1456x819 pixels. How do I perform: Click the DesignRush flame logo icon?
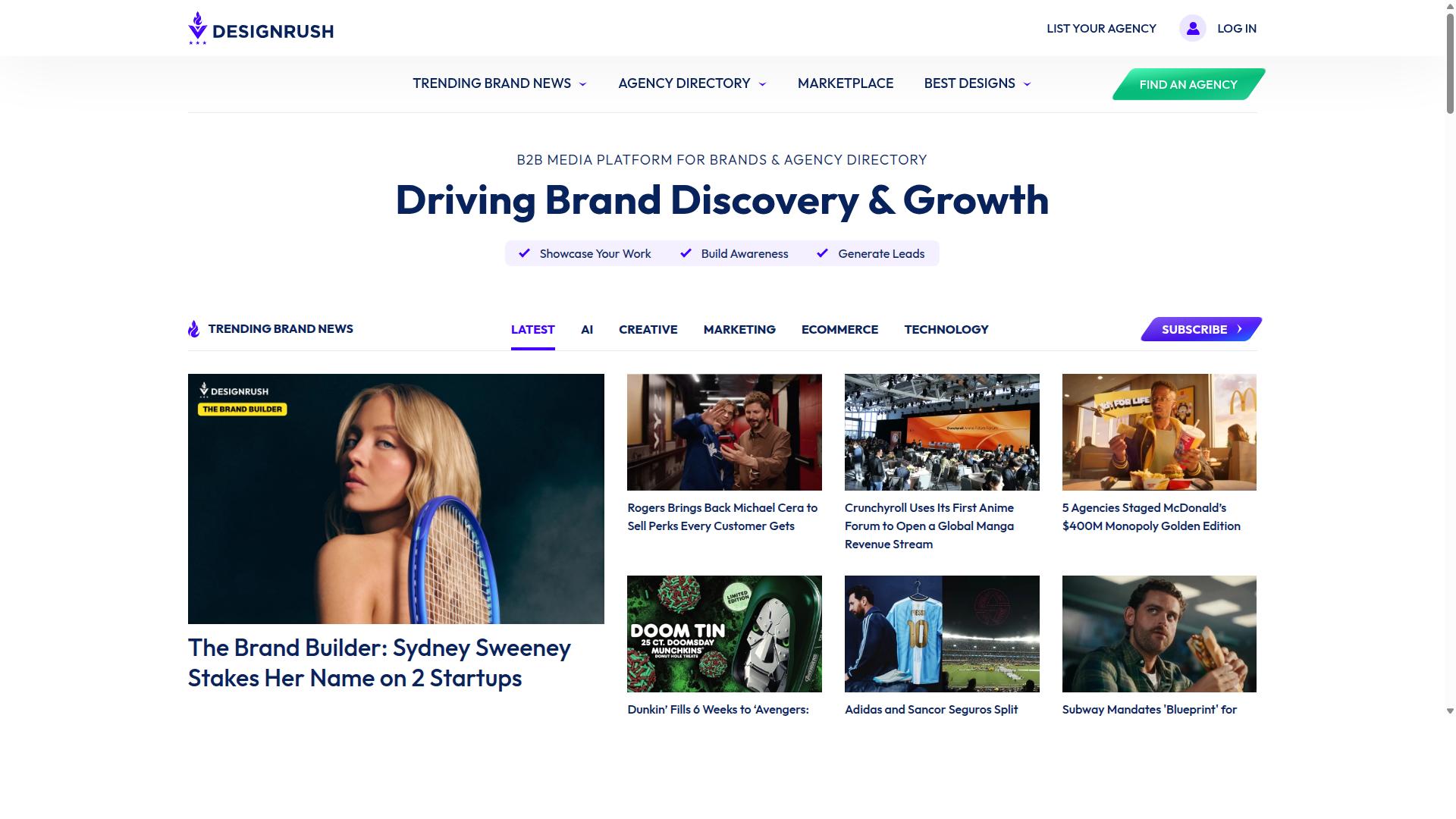[x=197, y=28]
